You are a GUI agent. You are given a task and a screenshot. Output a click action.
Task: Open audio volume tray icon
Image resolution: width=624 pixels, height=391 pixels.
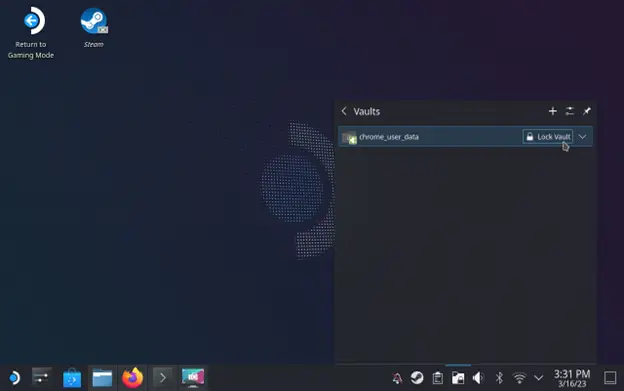pos(478,378)
